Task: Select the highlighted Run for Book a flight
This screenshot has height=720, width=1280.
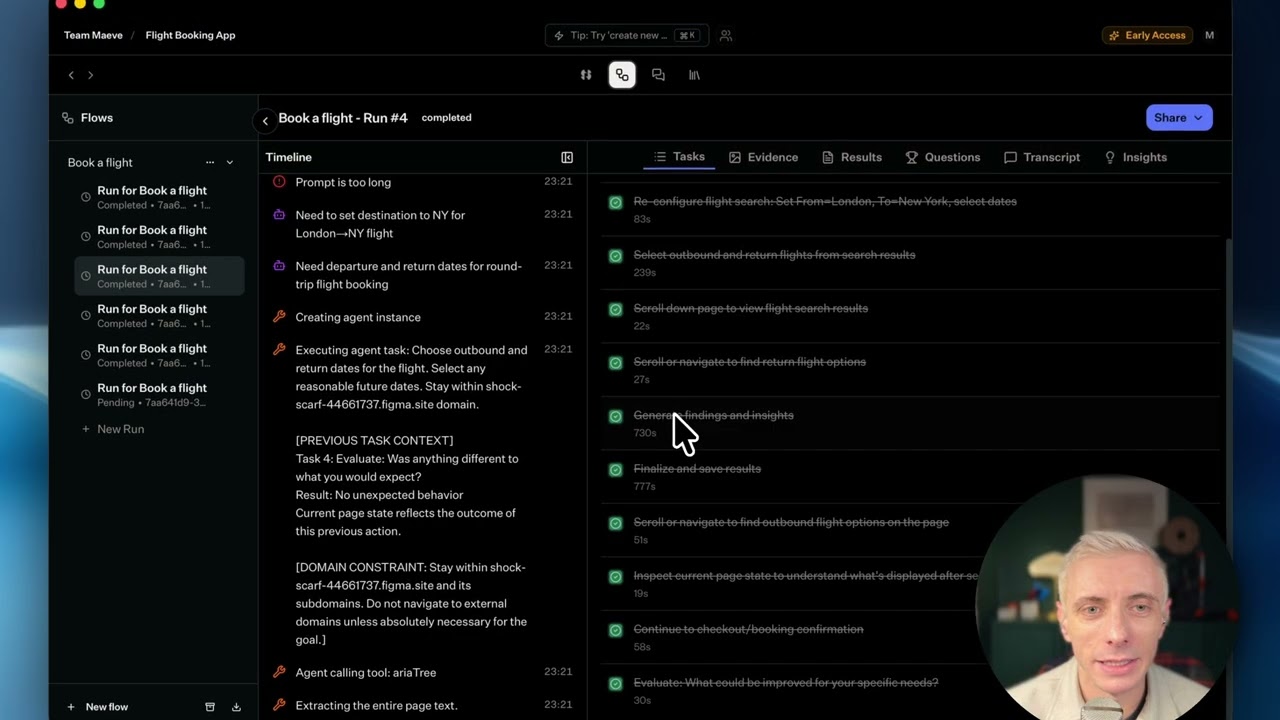Action: (159, 276)
